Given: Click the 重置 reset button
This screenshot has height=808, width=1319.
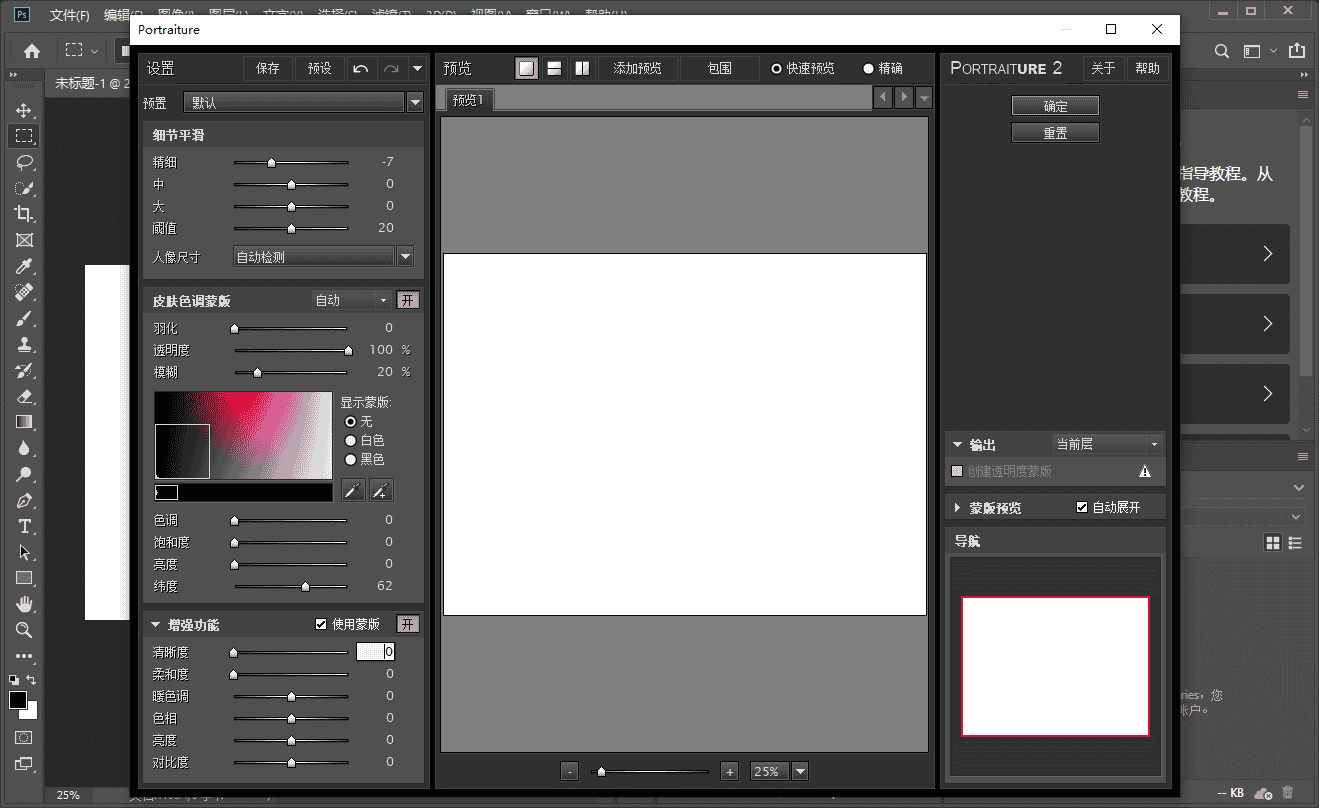Looking at the screenshot, I should 1055,133.
